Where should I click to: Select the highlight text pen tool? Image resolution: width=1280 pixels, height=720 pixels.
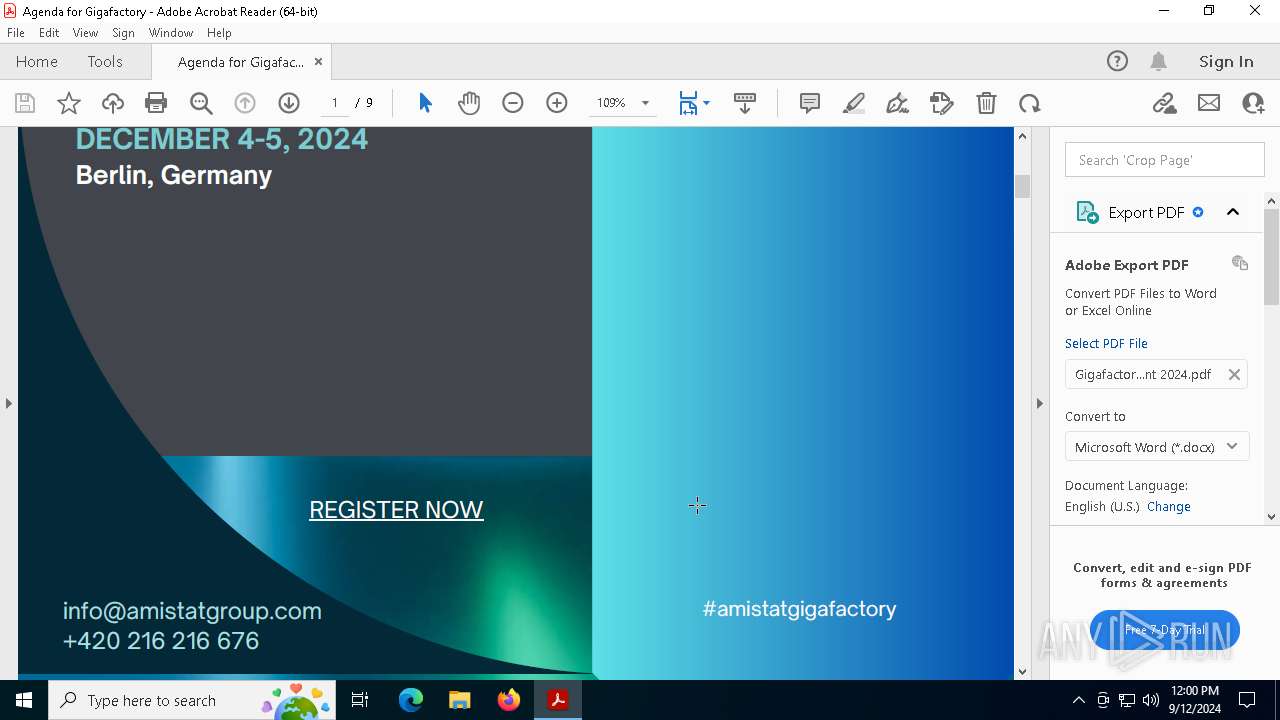click(854, 103)
